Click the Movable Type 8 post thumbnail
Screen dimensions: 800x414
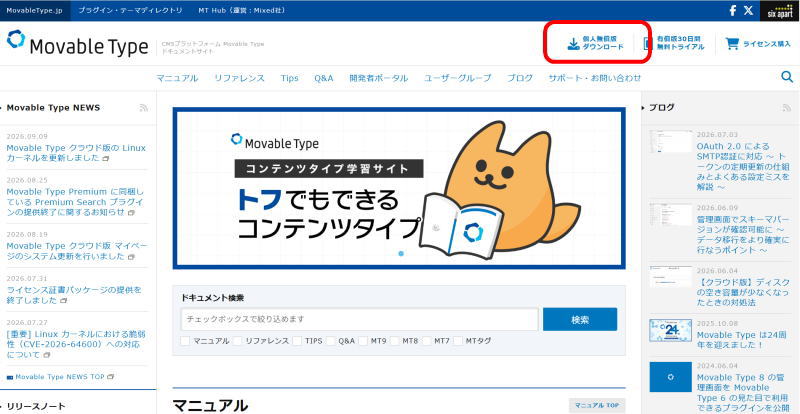click(x=670, y=377)
